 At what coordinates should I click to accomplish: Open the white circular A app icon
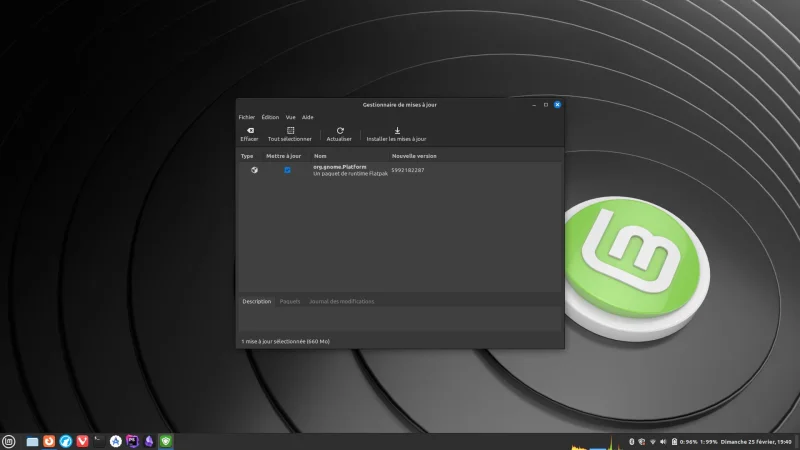[x=116, y=441]
